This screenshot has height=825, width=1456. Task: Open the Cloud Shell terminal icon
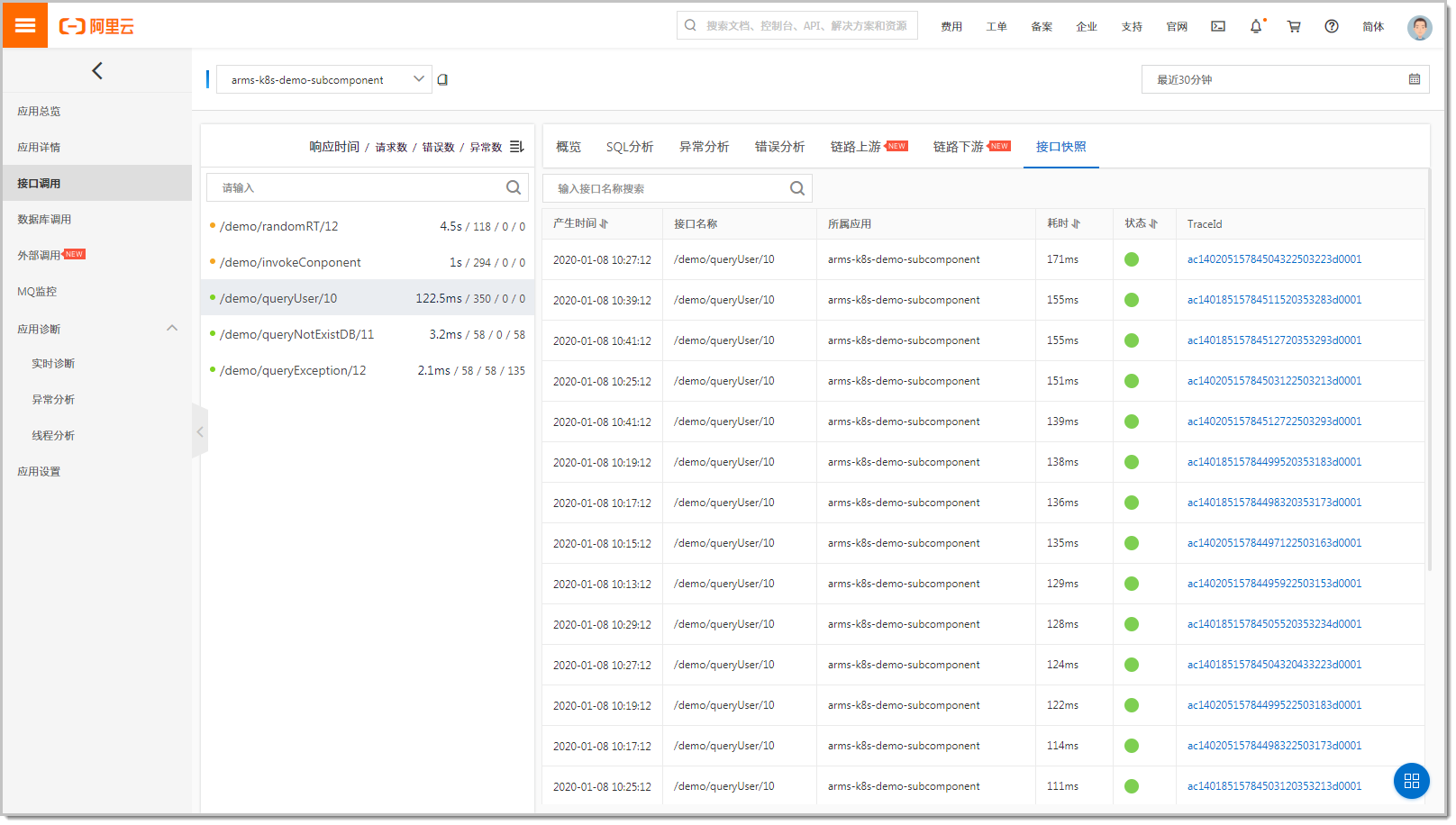[1218, 26]
